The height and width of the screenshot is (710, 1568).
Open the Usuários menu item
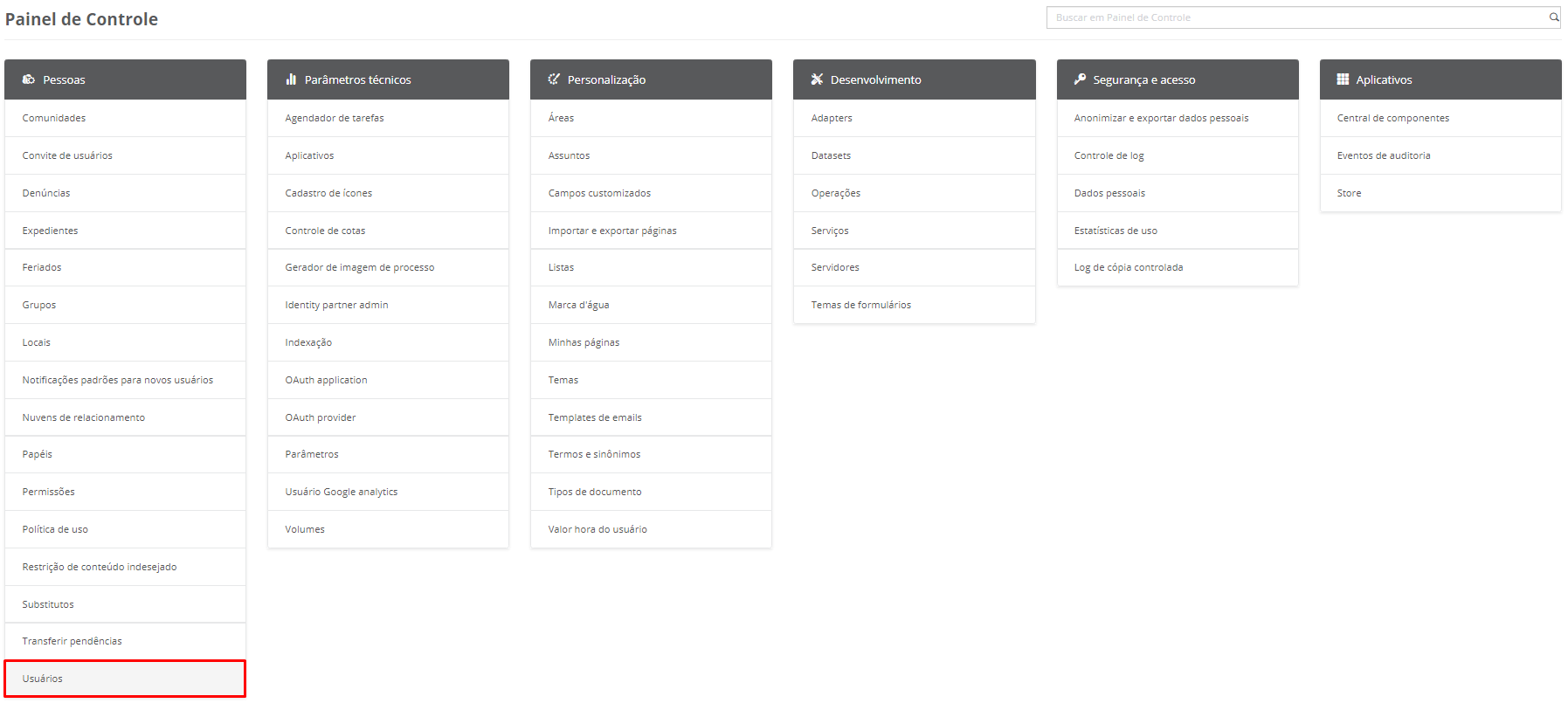43,679
